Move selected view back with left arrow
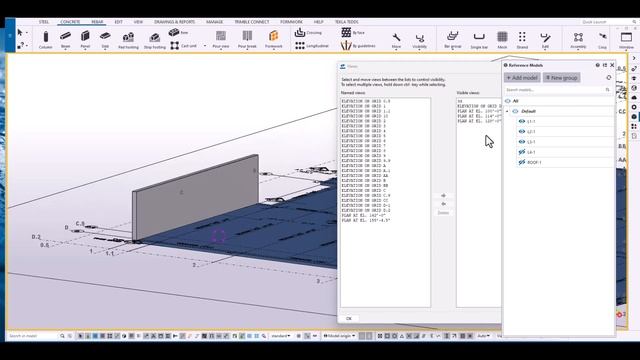The width and height of the screenshot is (640, 360). 443,204
